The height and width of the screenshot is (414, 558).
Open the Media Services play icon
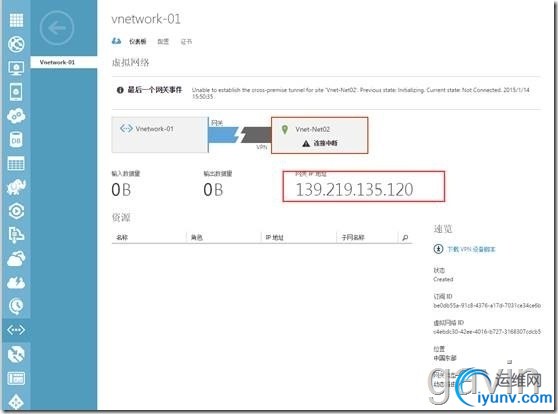16,211
